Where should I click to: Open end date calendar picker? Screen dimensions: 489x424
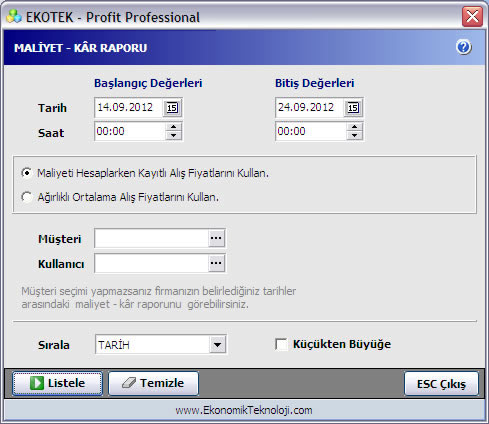point(353,108)
